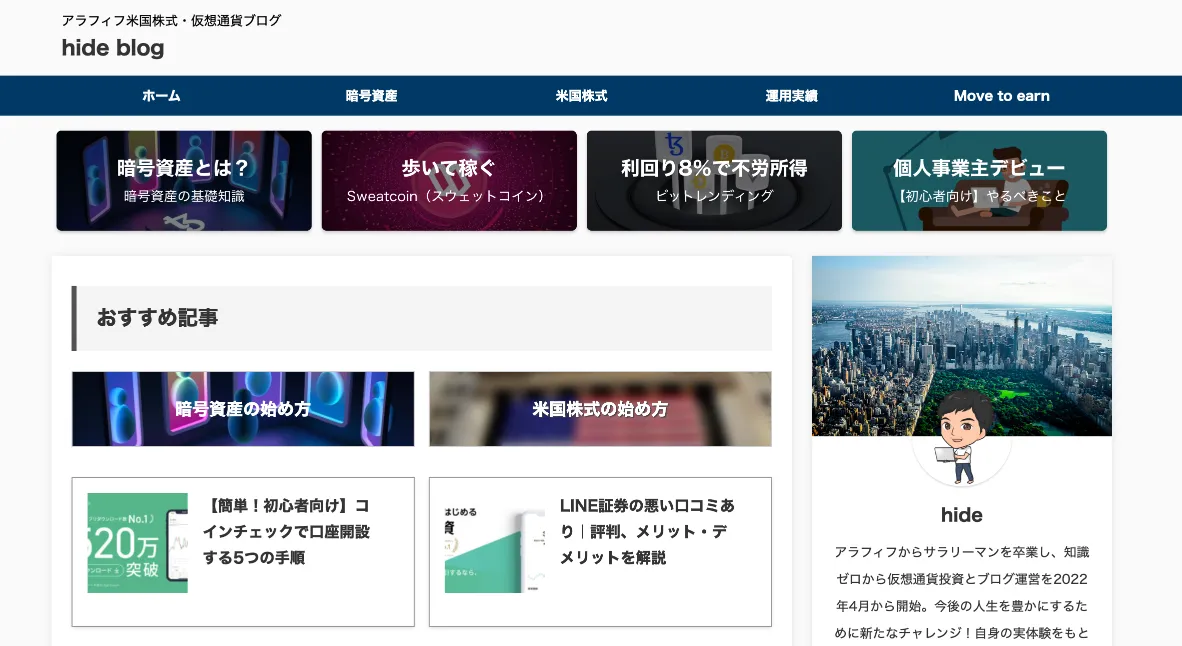1182x646 pixels.
Task: Click the LINE証券 article thumbnail image
Action: [495, 543]
